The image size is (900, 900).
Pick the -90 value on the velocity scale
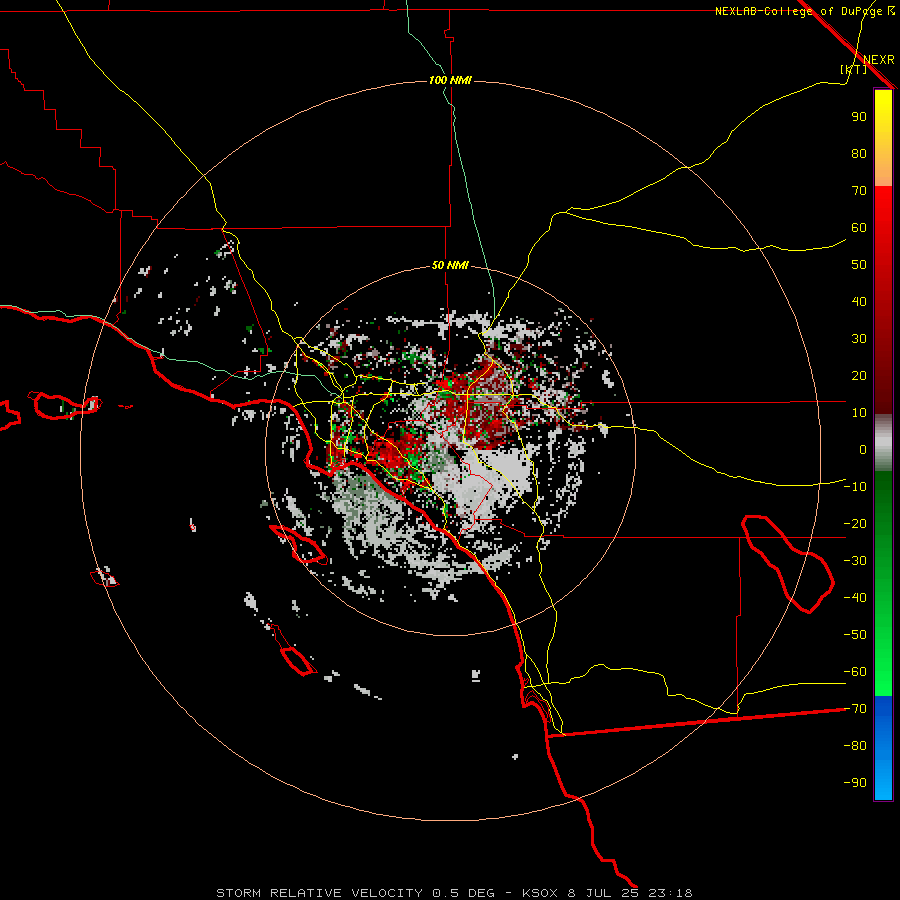click(855, 783)
